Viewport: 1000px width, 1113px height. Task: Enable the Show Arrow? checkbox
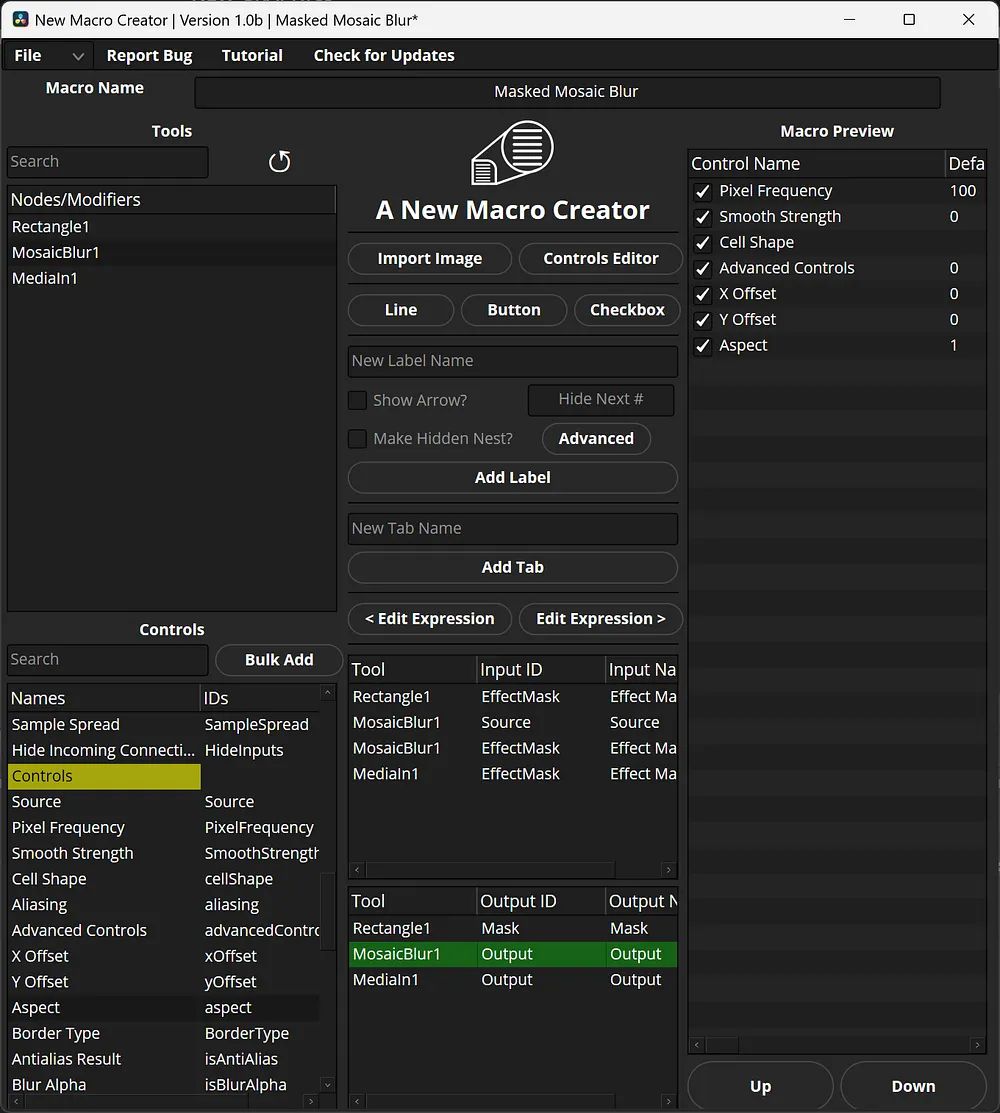[357, 400]
